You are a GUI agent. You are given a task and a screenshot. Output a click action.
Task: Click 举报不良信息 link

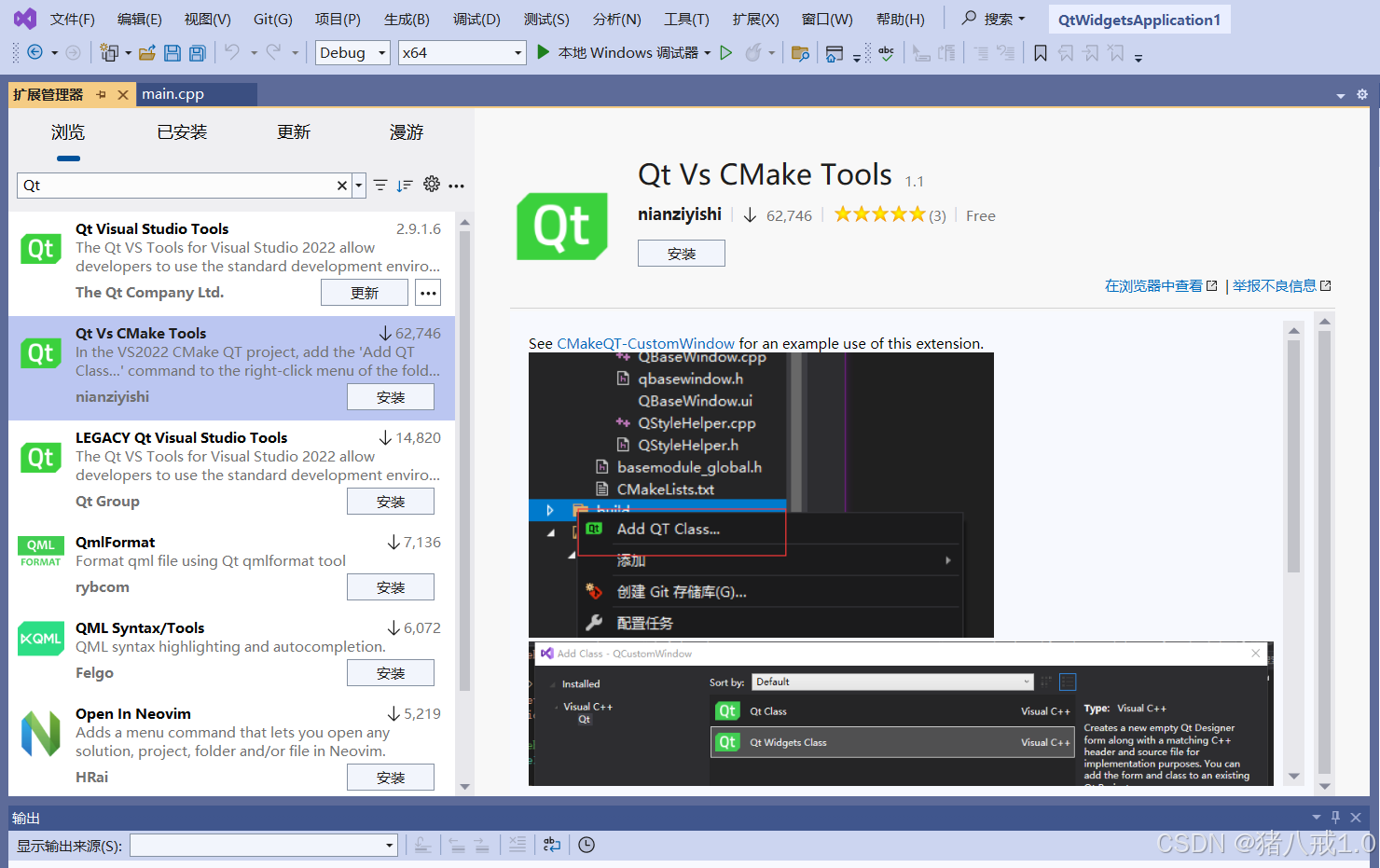point(1282,286)
